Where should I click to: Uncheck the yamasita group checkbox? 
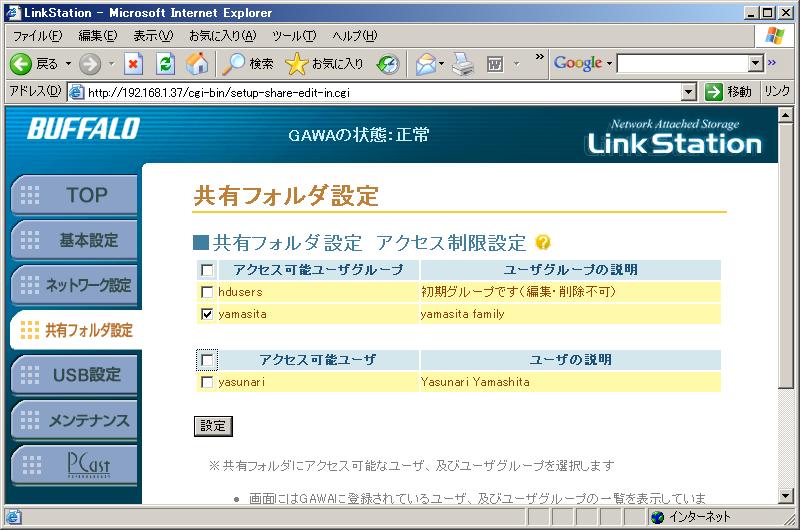(x=207, y=314)
